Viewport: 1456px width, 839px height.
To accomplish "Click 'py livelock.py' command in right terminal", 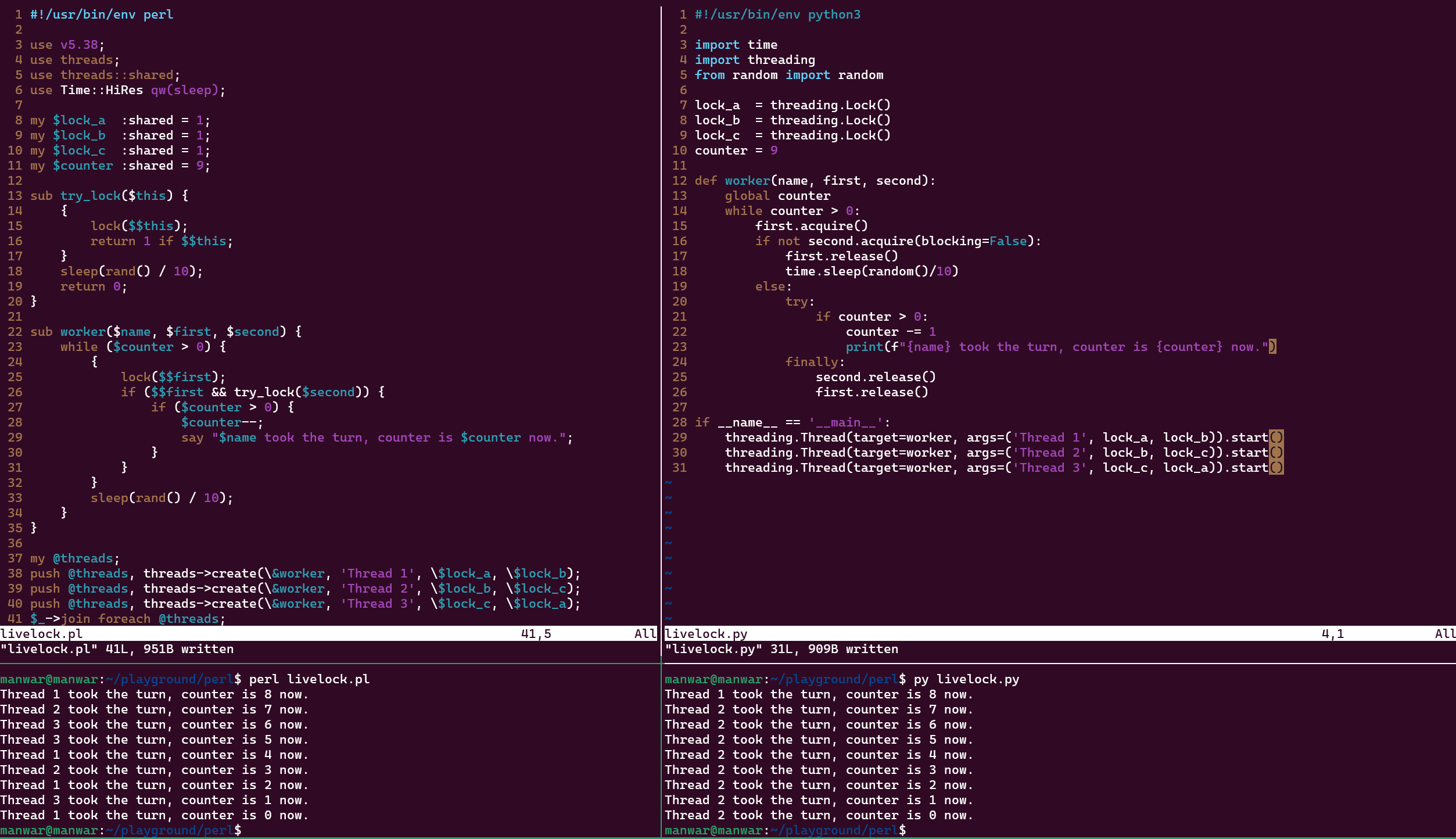I will pyautogui.click(x=966, y=679).
